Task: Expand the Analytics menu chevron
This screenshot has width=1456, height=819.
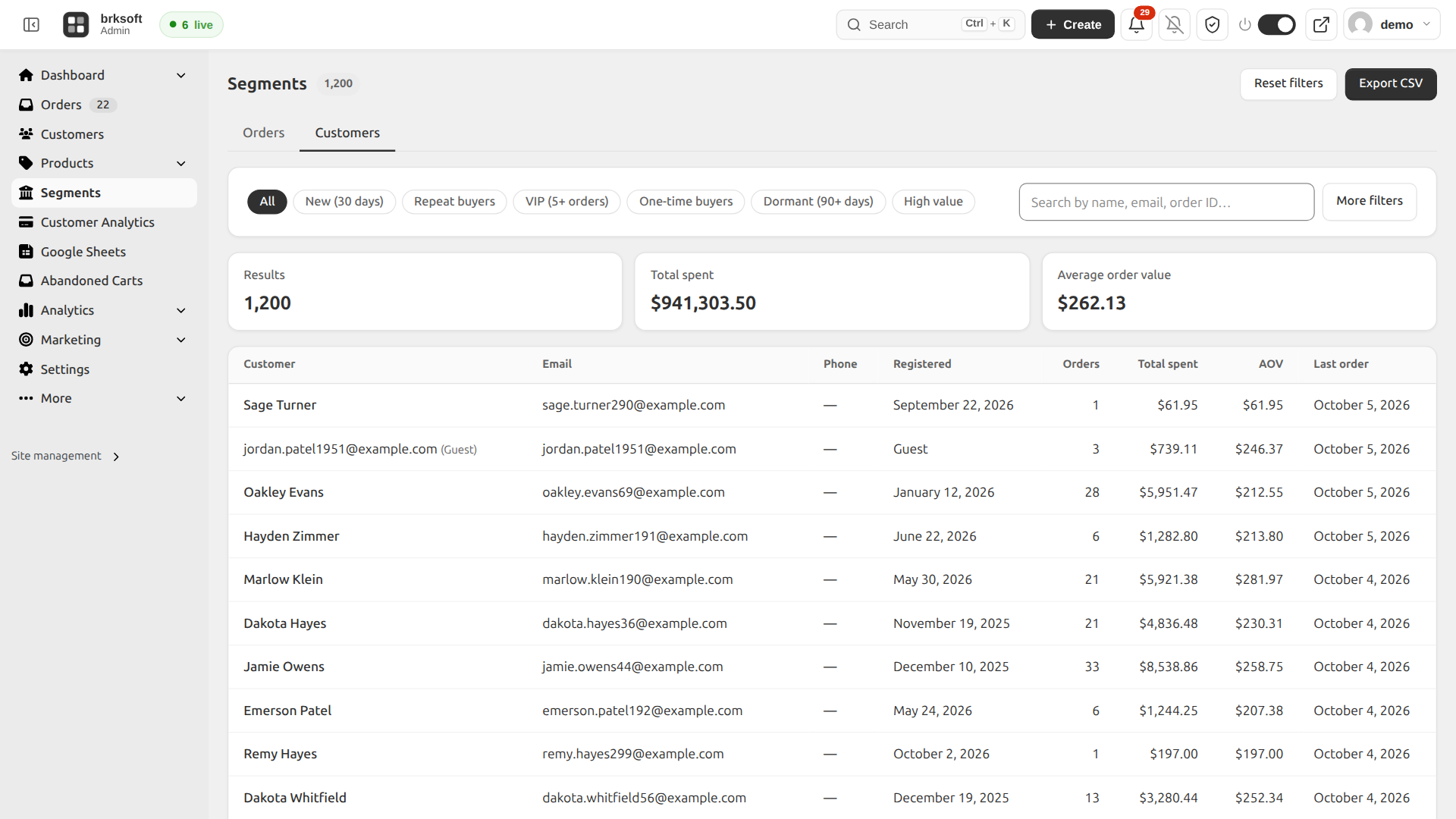Action: click(181, 310)
